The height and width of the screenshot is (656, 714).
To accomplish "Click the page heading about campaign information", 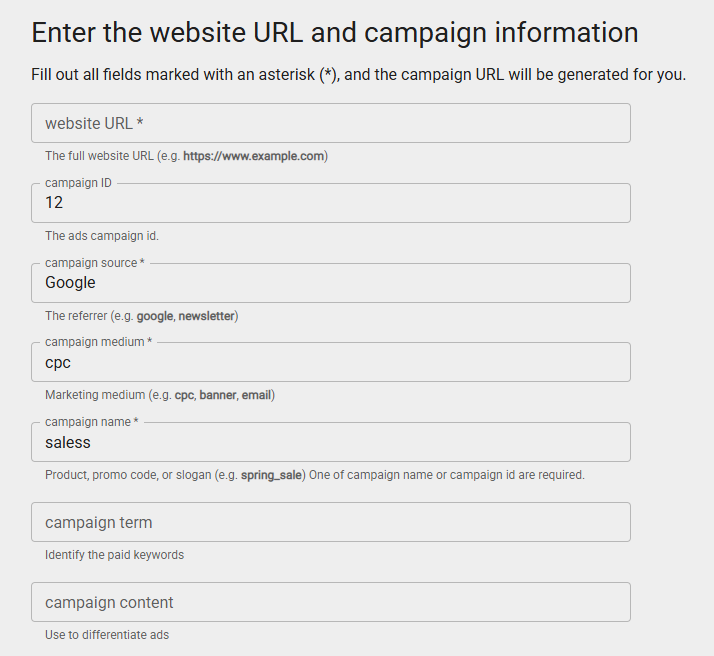I will [x=335, y=32].
